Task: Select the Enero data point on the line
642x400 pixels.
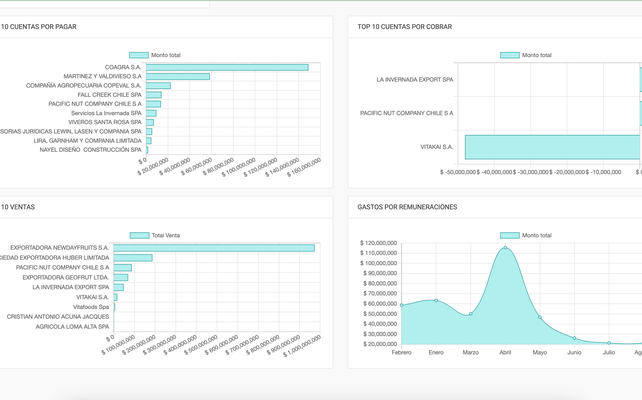Action: pos(436,300)
